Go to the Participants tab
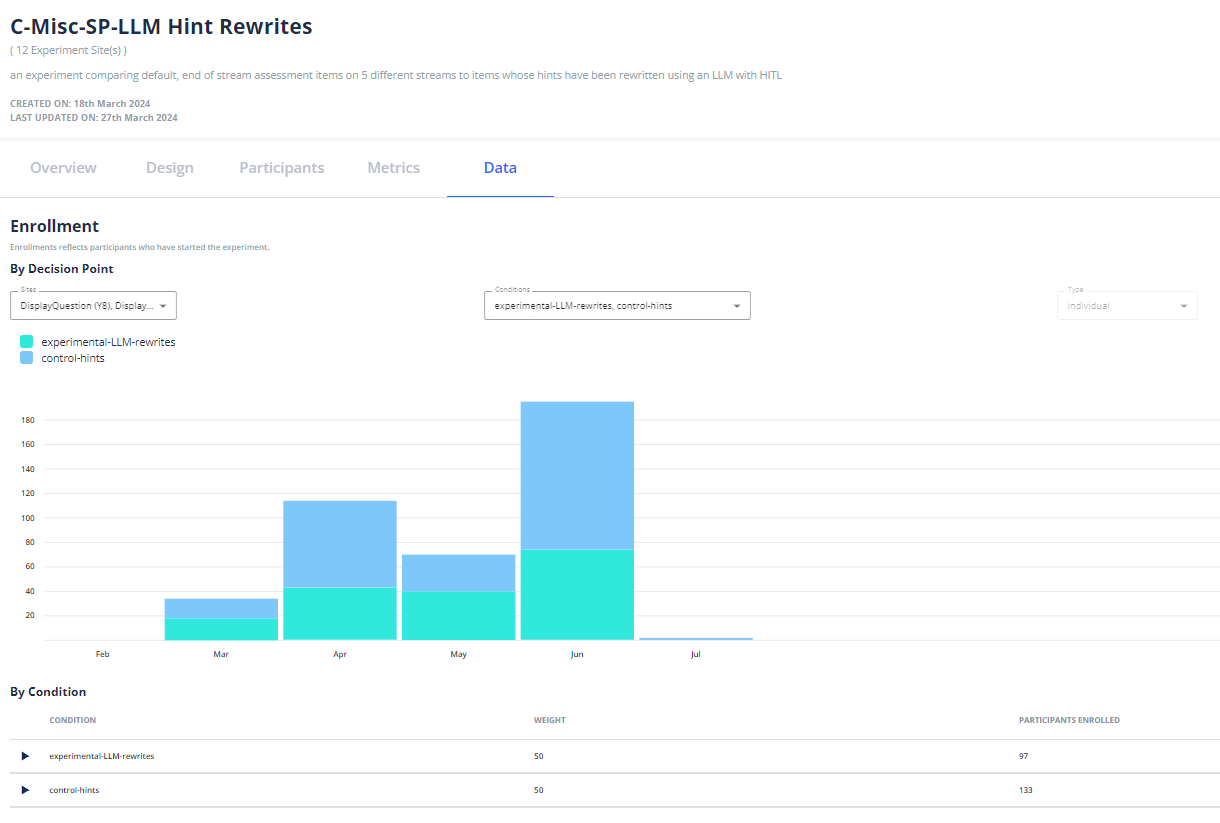This screenshot has width=1220, height=823. pyautogui.click(x=282, y=168)
